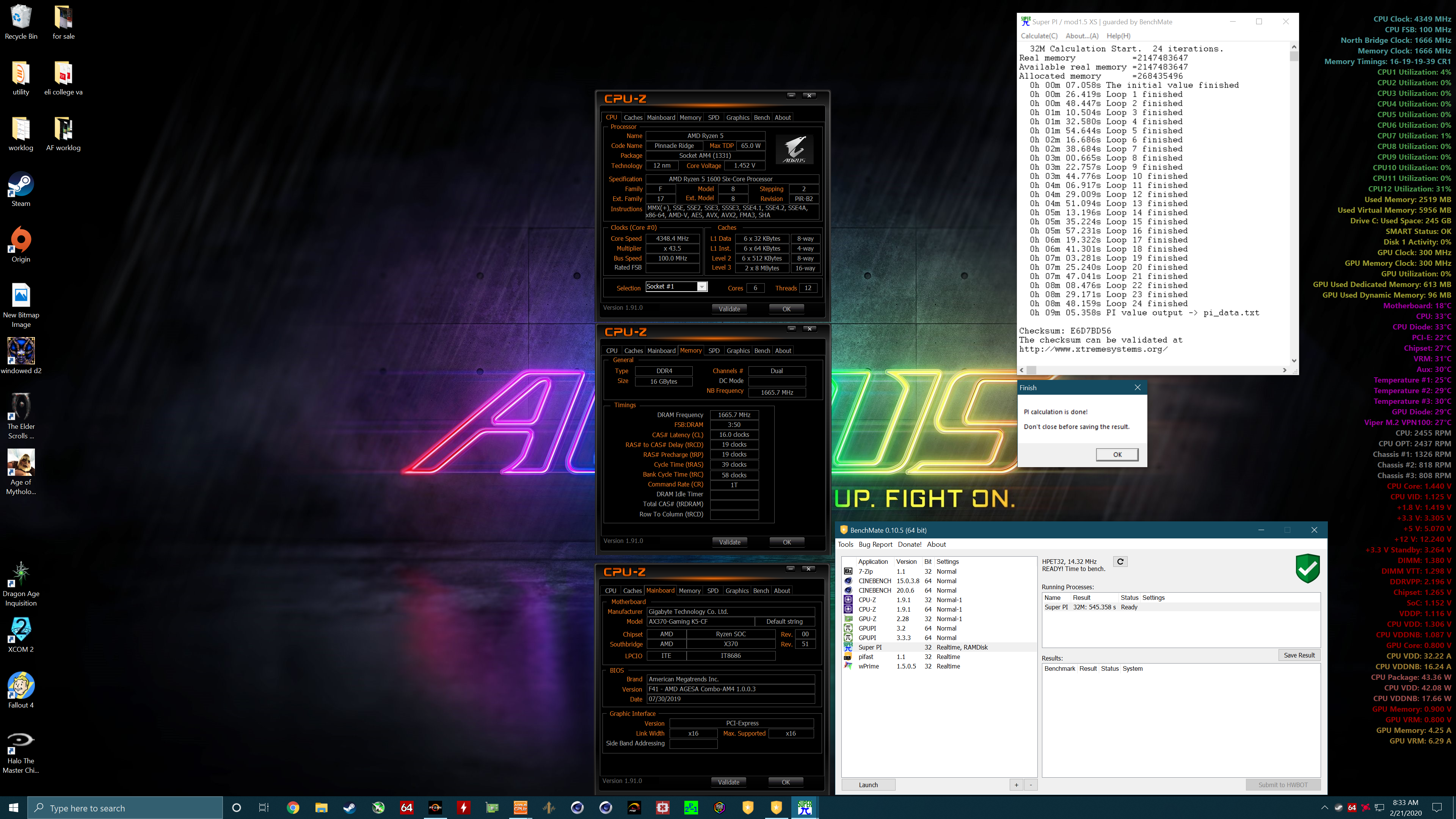Screen dimensions: 1456x819
Task: Open the notification center icon
Action: [1437, 808]
